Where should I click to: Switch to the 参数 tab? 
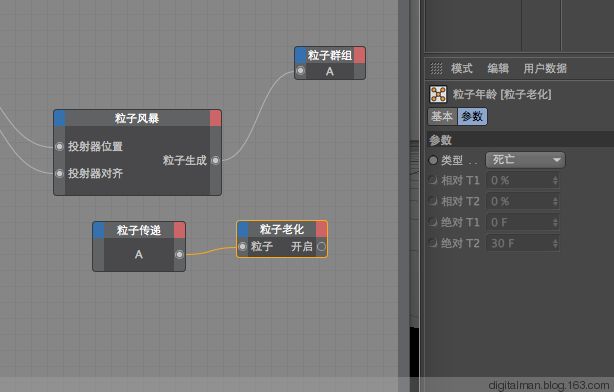(472, 116)
